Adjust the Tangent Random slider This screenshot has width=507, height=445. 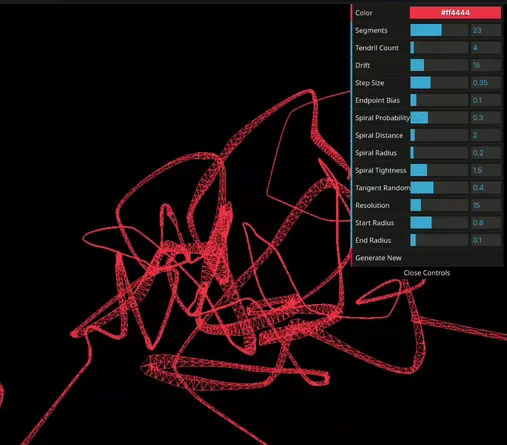[439, 188]
